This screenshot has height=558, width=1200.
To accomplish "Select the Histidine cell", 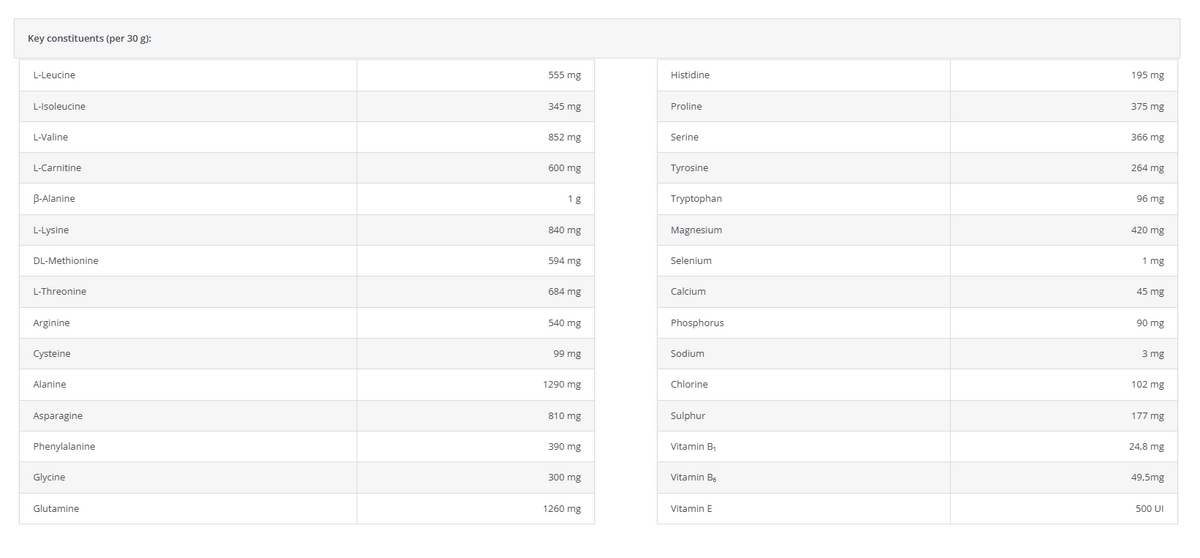I will point(803,75).
